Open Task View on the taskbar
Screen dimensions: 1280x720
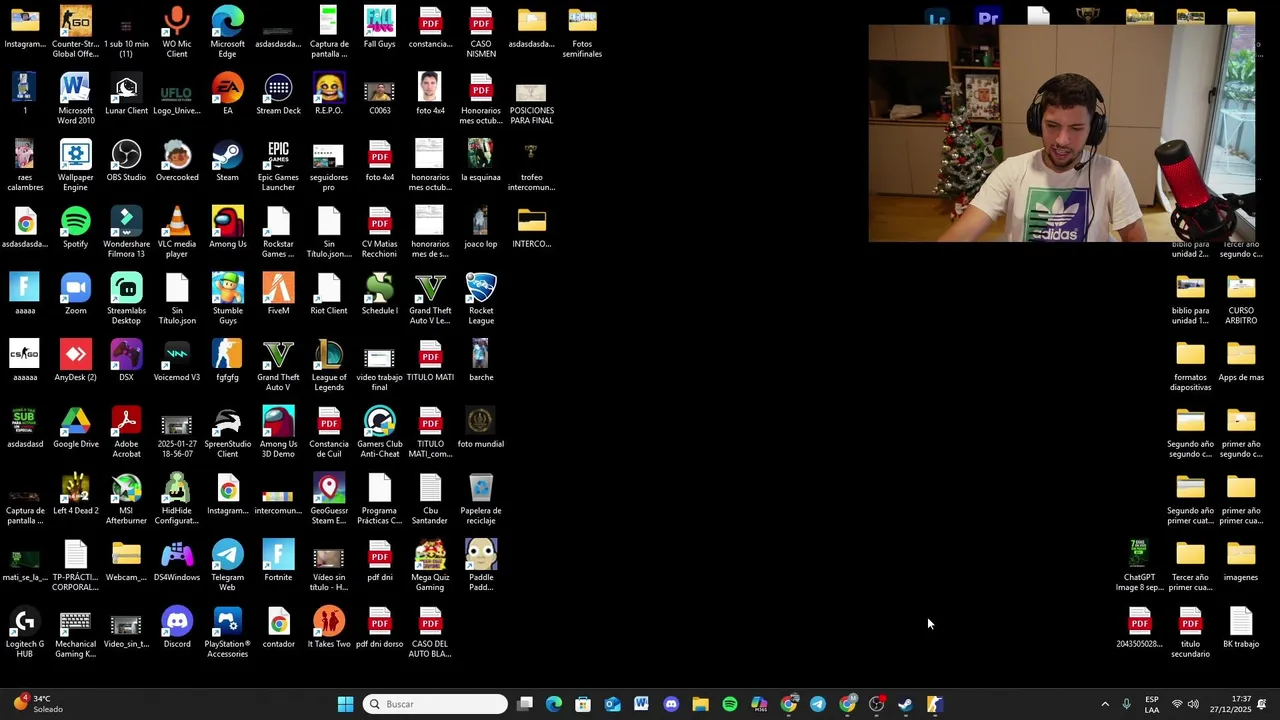pyautogui.click(x=525, y=704)
